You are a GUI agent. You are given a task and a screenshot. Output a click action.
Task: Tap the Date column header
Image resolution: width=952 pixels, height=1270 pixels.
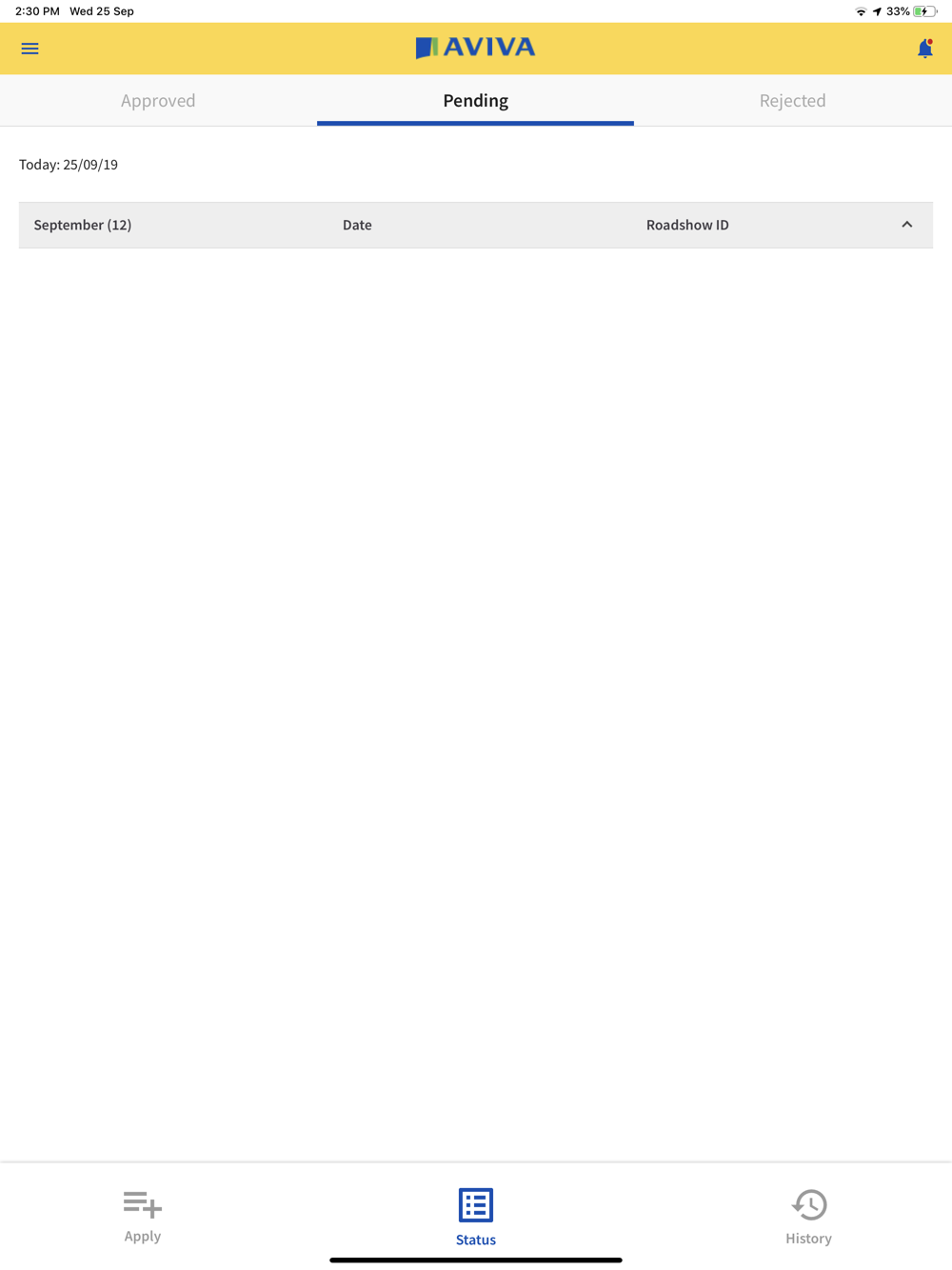click(x=357, y=225)
